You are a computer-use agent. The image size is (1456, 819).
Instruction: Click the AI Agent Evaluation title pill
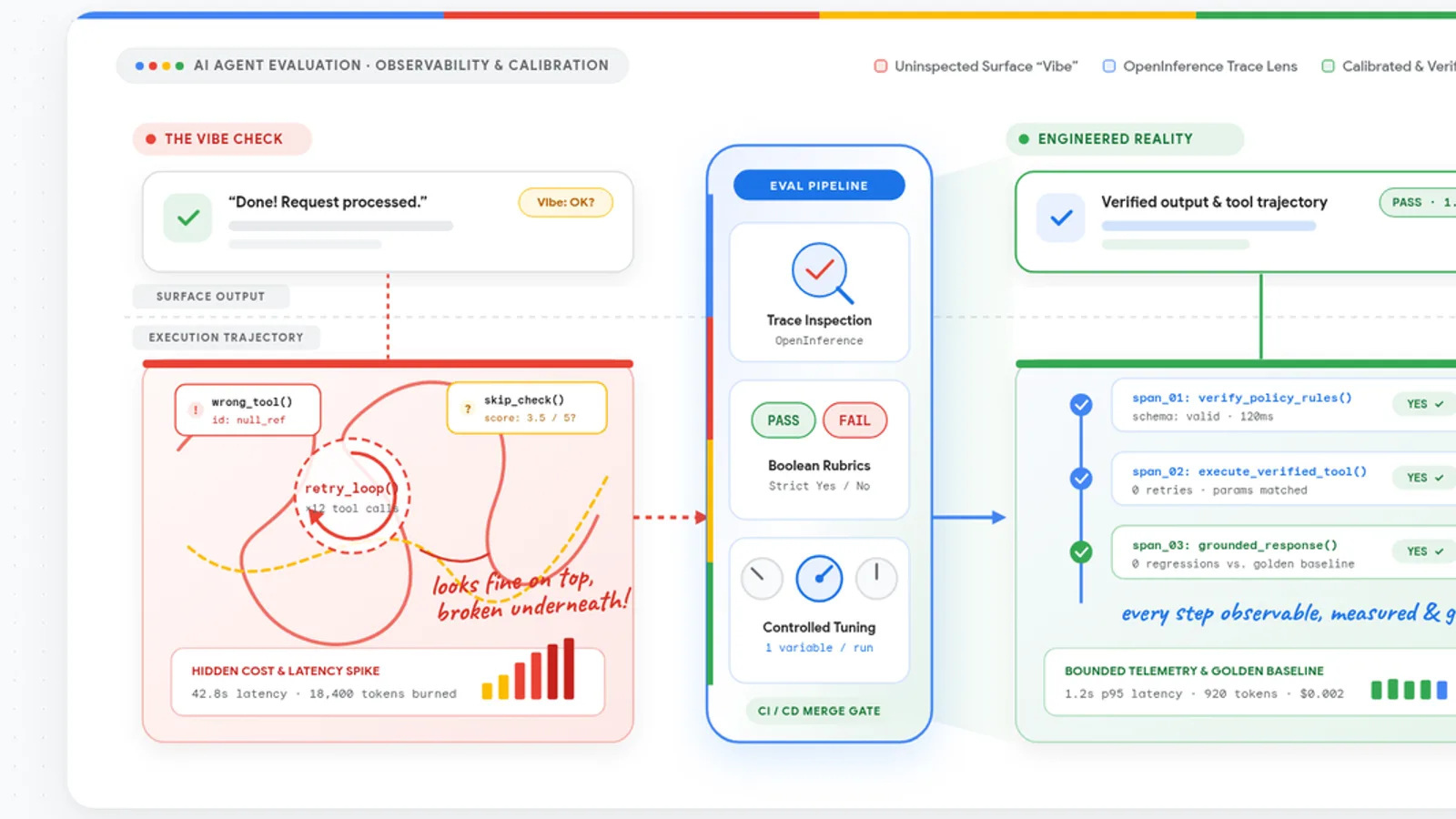[x=373, y=66]
